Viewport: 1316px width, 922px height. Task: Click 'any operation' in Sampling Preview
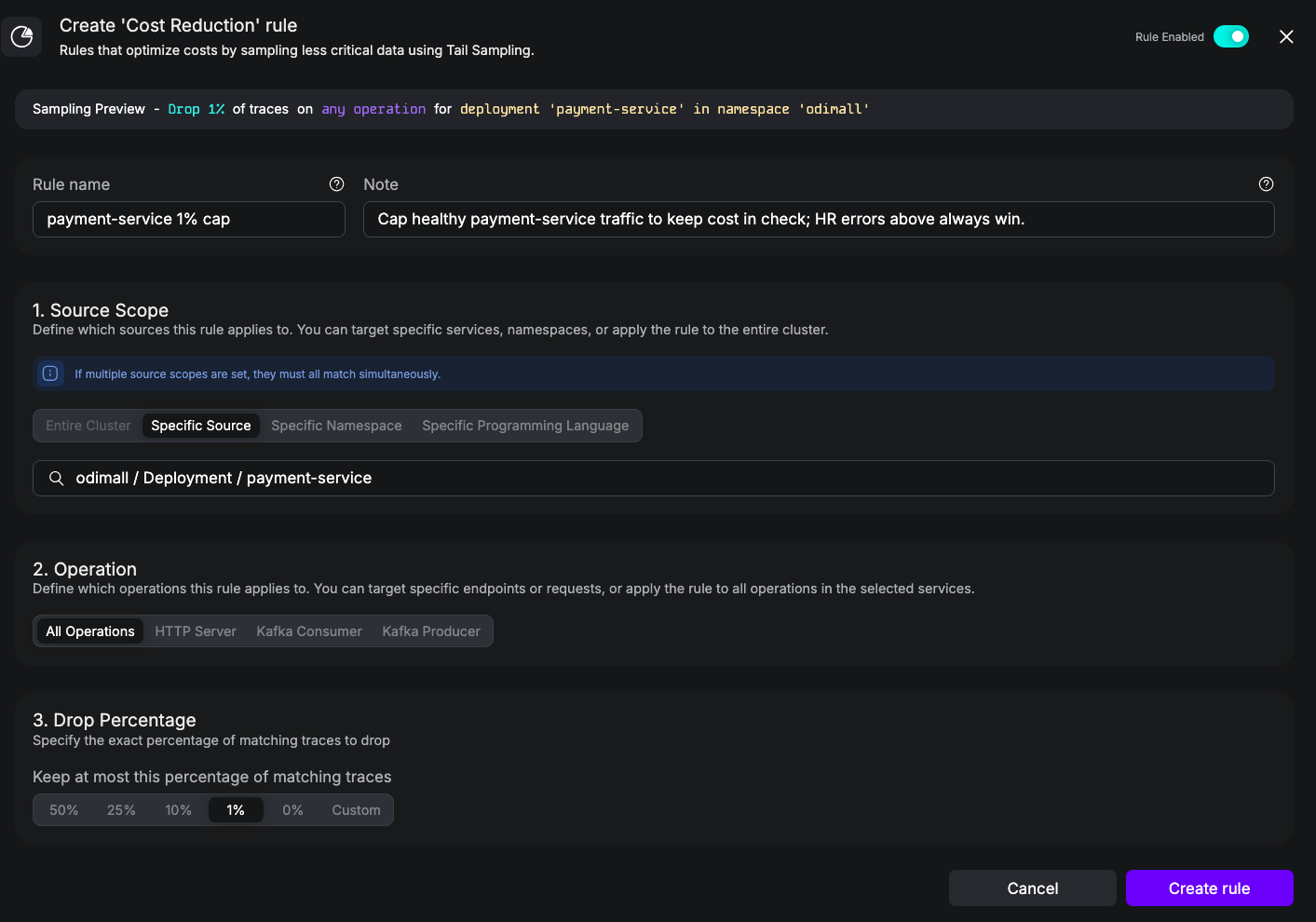coord(373,109)
